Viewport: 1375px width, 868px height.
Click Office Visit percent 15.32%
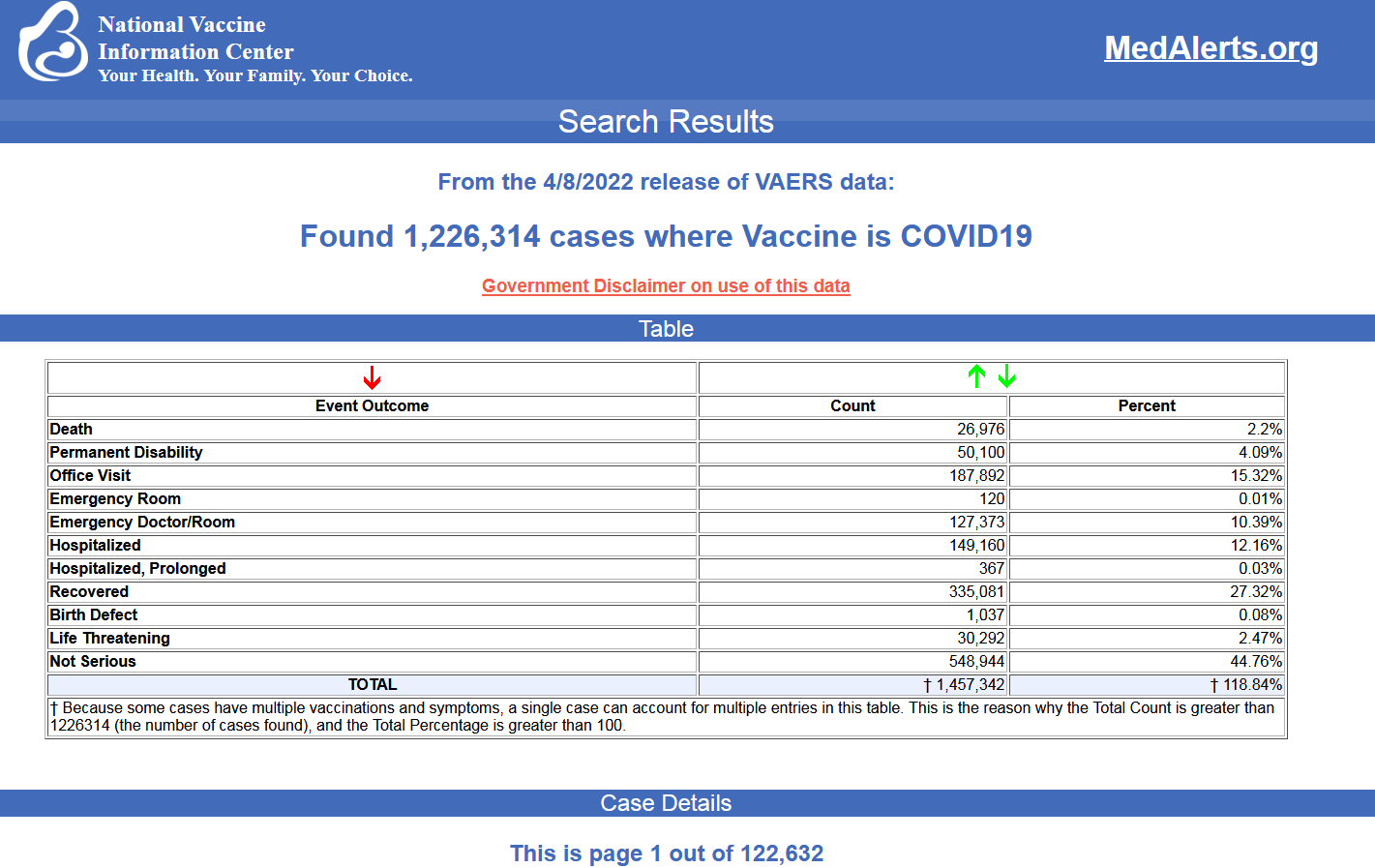pos(1256,475)
